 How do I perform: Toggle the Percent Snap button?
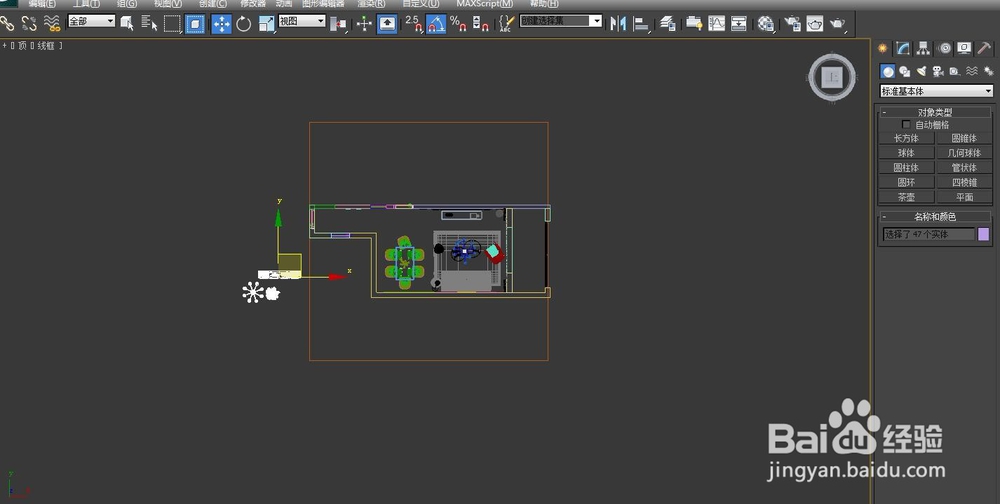pyautogui.click(x=458, y=24)
